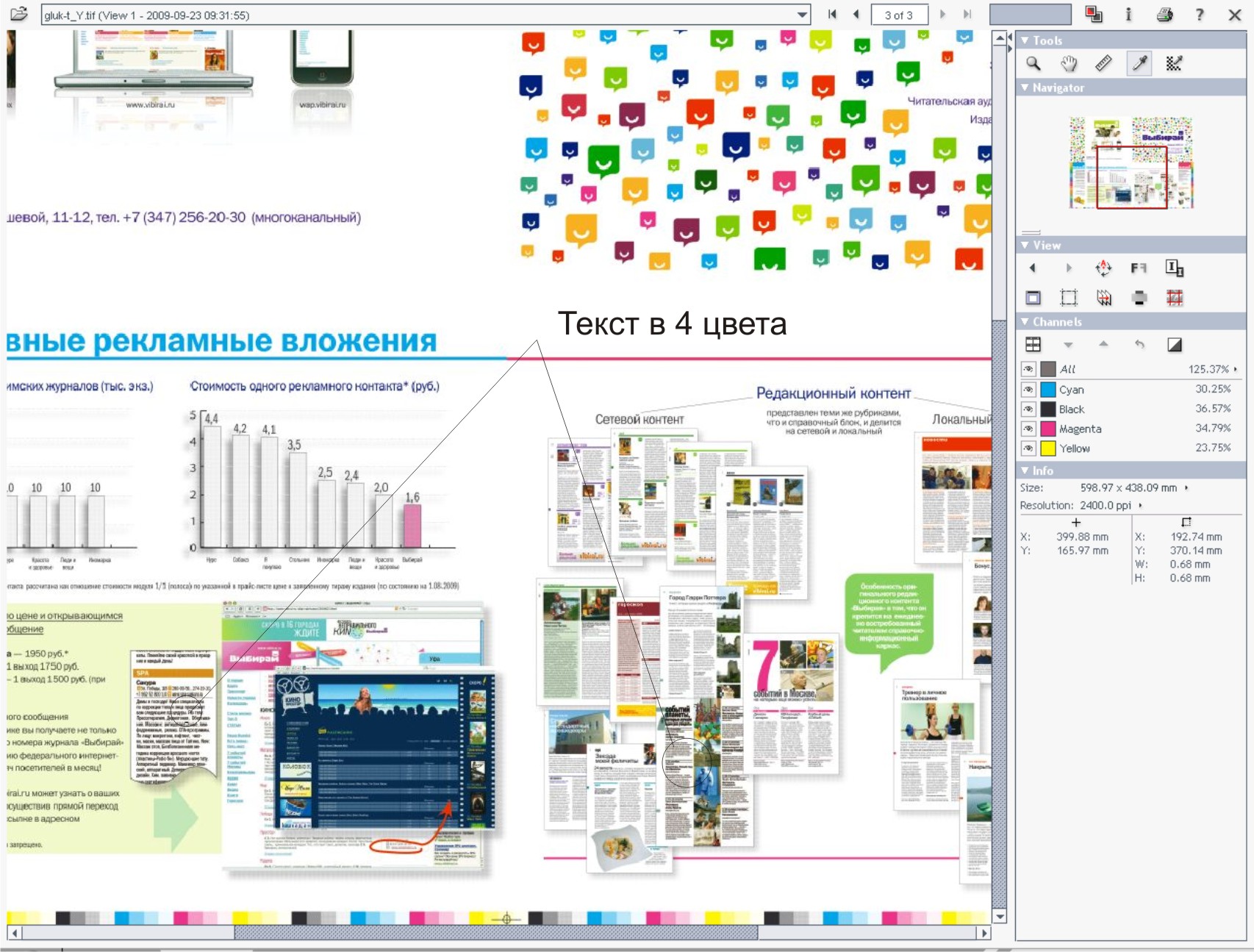Click the gray All channels color swatch

point(1048,369)
